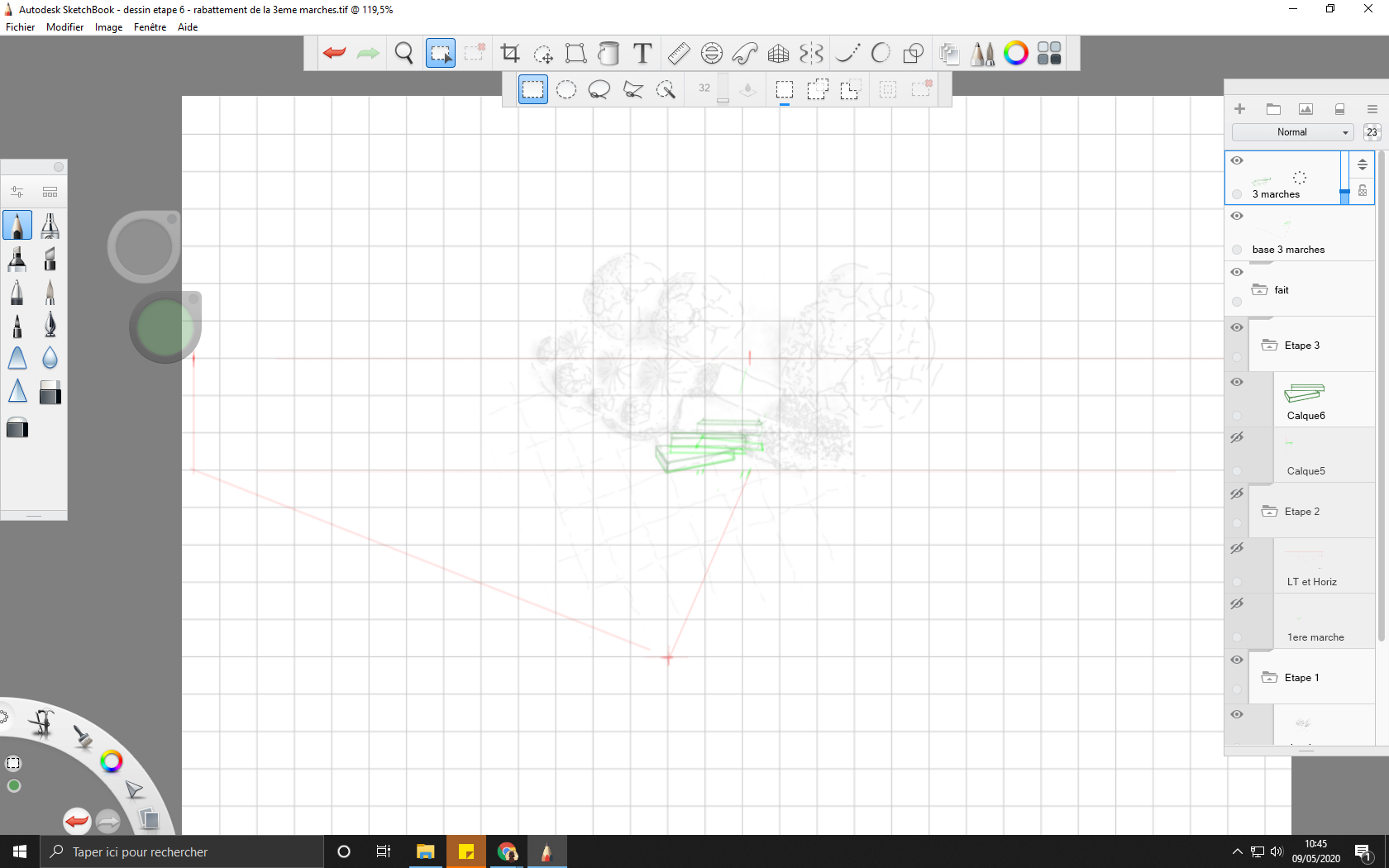Open the French Curve guide tool

[x=745, y=54]
